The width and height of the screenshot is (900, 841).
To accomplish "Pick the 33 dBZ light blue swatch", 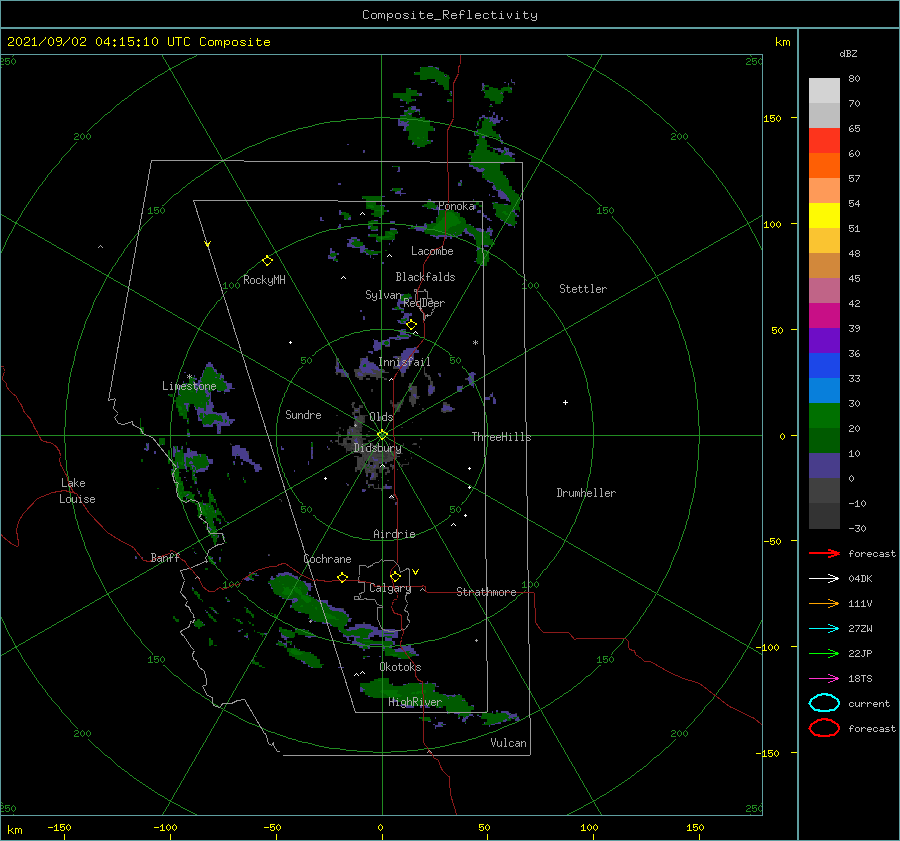I will 824,390.
